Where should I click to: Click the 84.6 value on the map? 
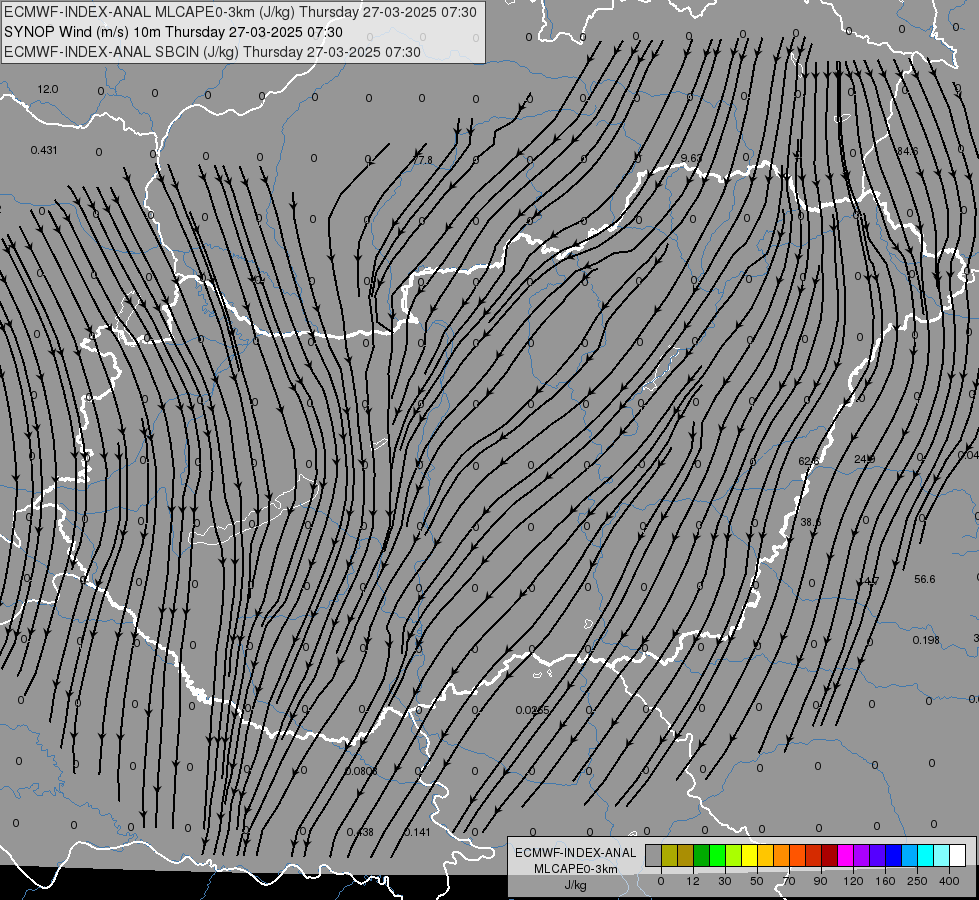pos(907,151)
